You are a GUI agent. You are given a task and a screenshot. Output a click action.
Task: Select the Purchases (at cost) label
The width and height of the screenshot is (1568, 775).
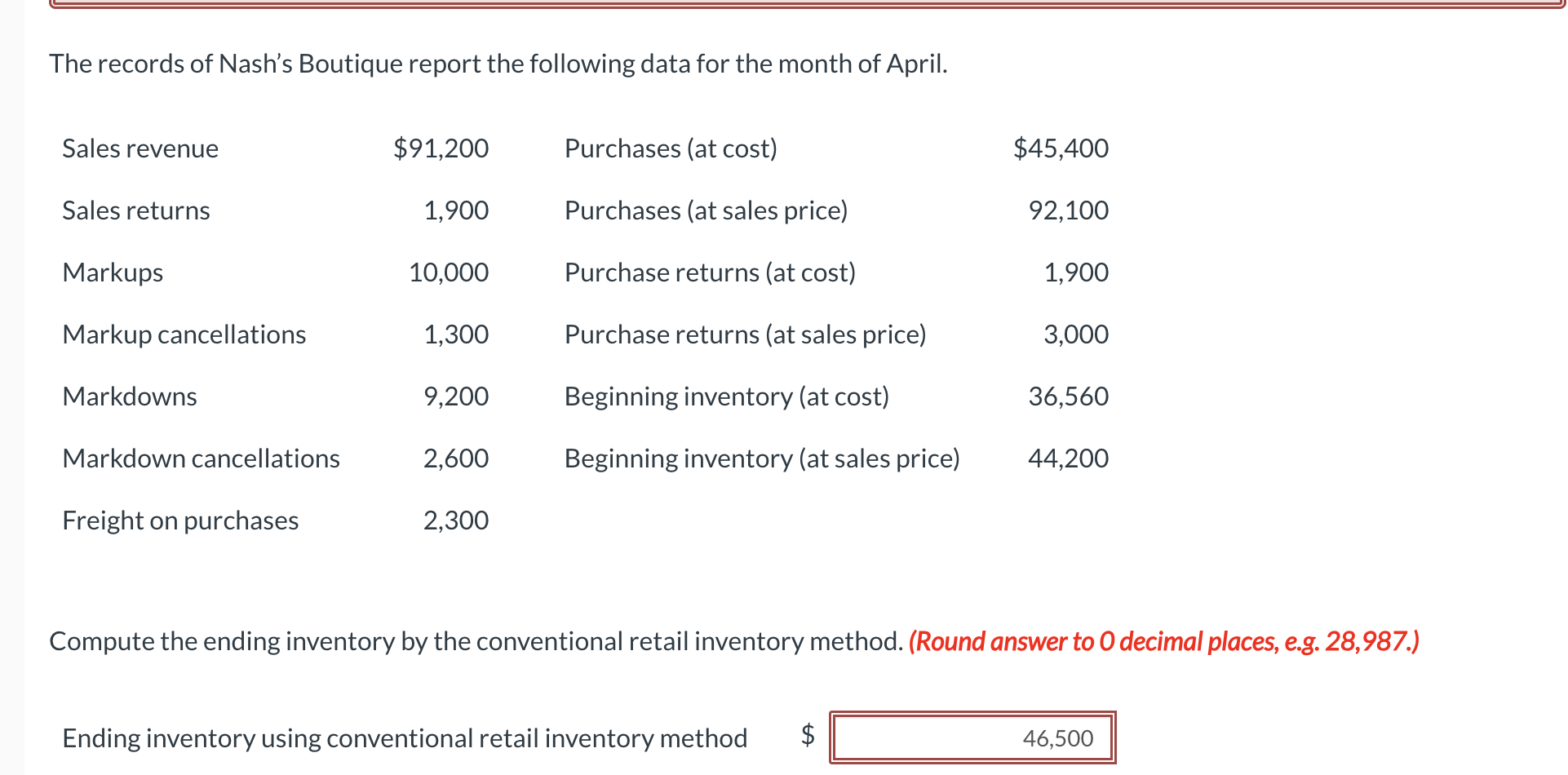pos(669,148)
